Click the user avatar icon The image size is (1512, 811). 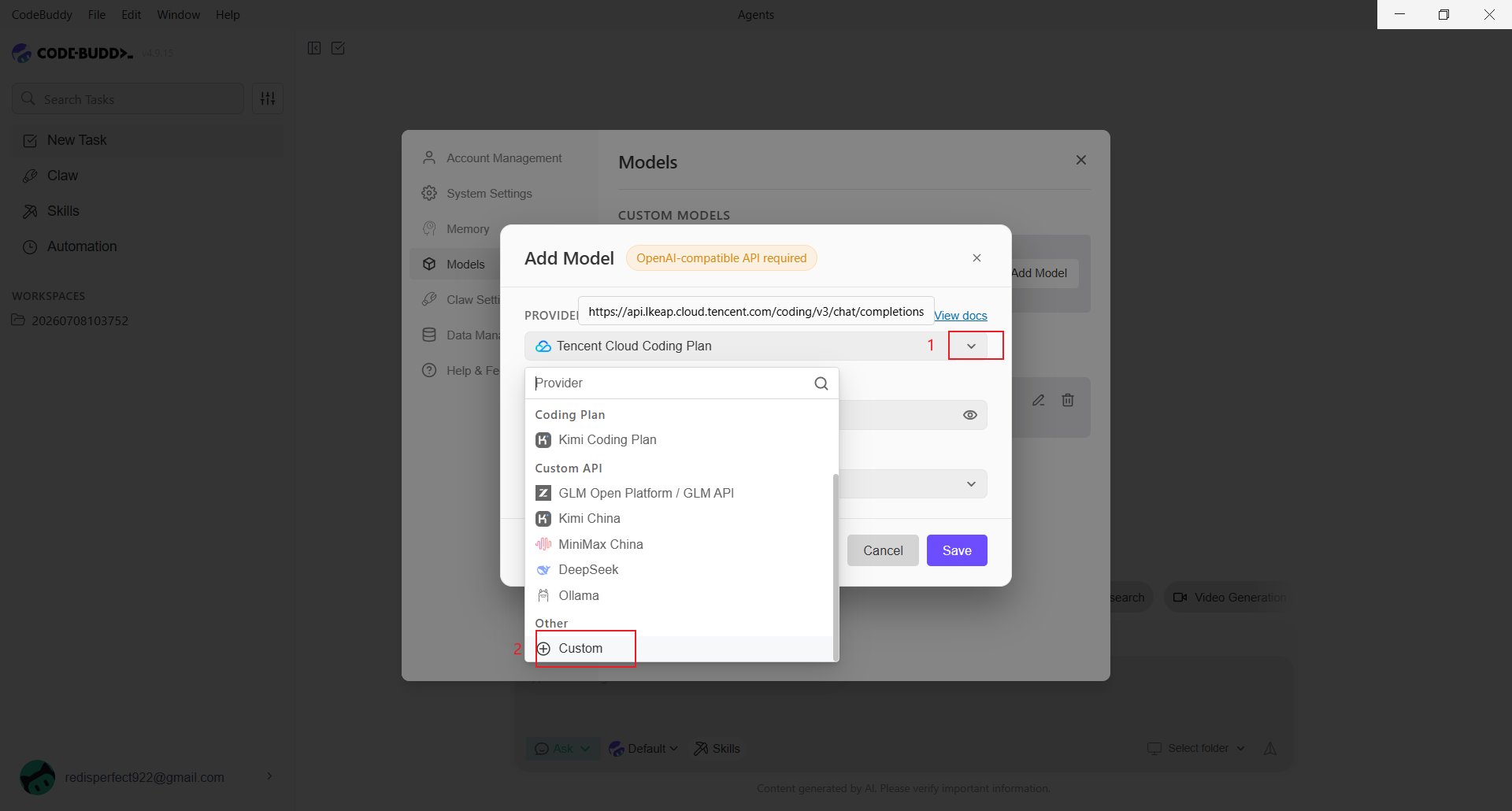37,777
